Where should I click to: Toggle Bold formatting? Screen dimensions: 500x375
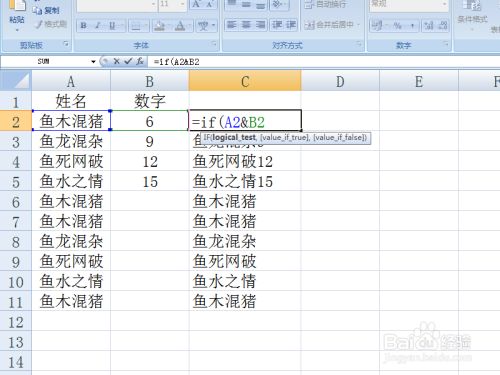point(84,25)
